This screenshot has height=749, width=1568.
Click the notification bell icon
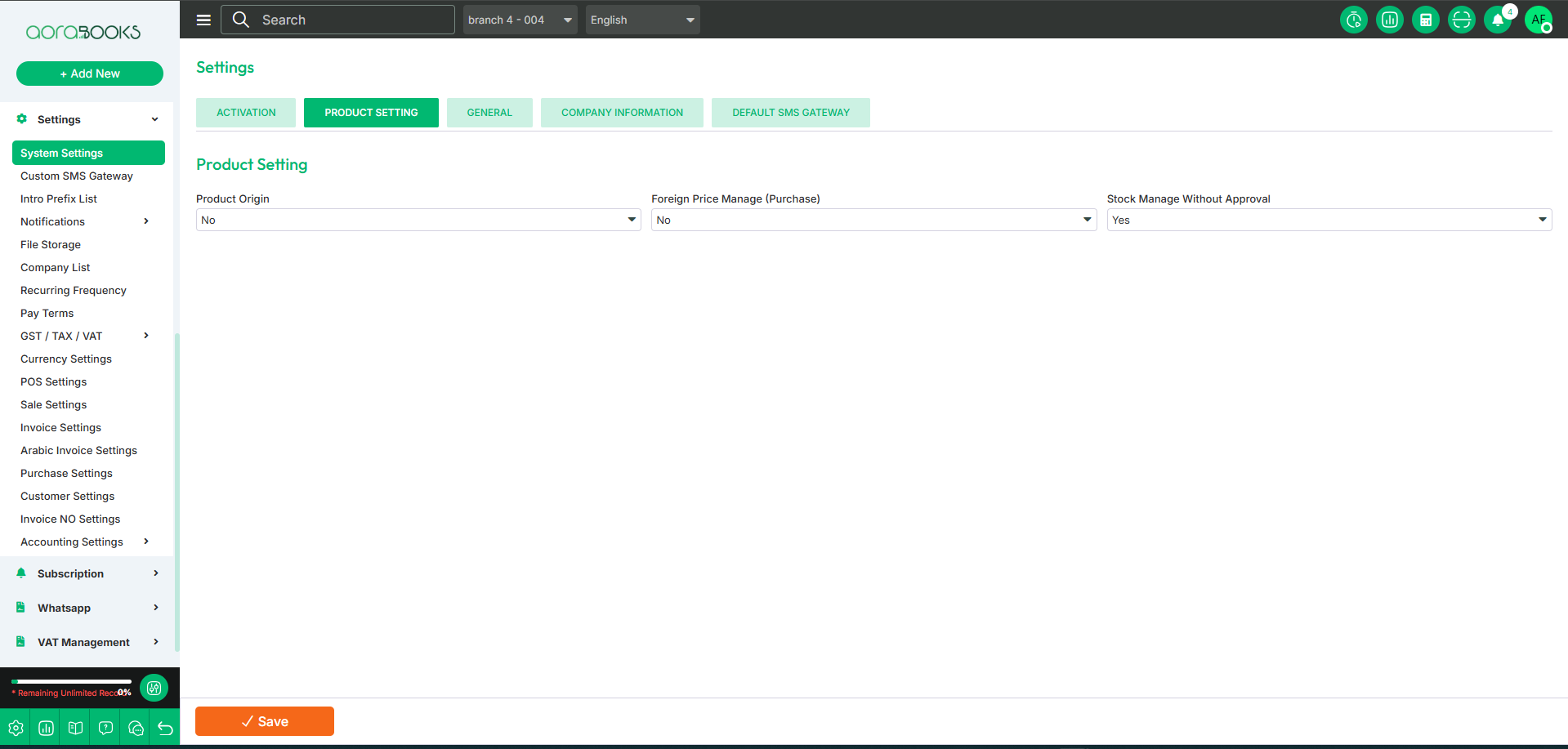tap(1497, 20)
